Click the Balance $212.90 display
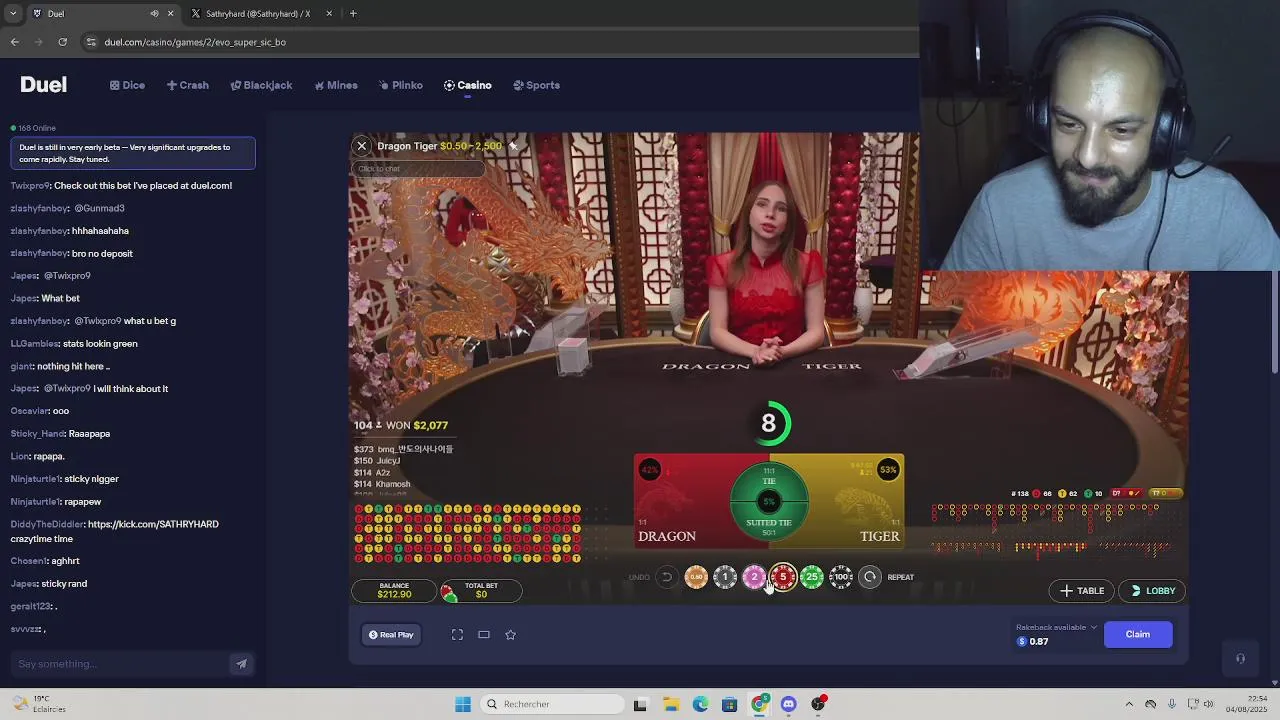This screenshot has width=1280, height=720. point(394,591)
